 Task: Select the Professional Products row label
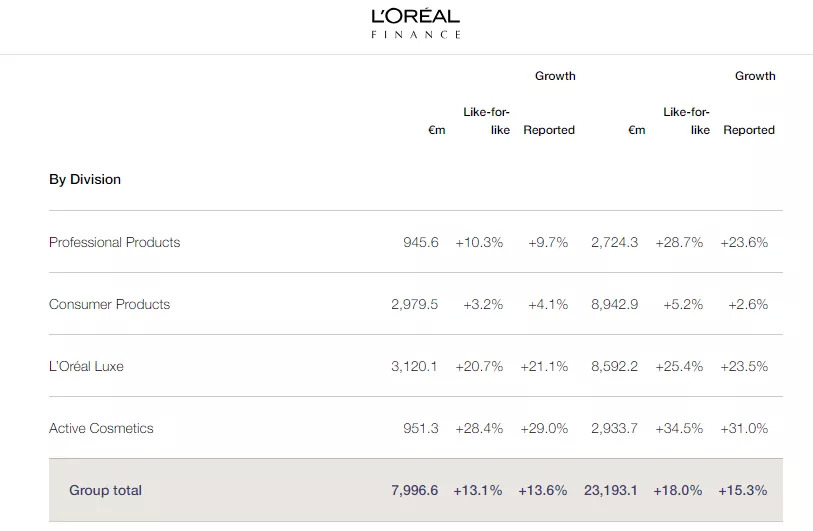(114, 242)
